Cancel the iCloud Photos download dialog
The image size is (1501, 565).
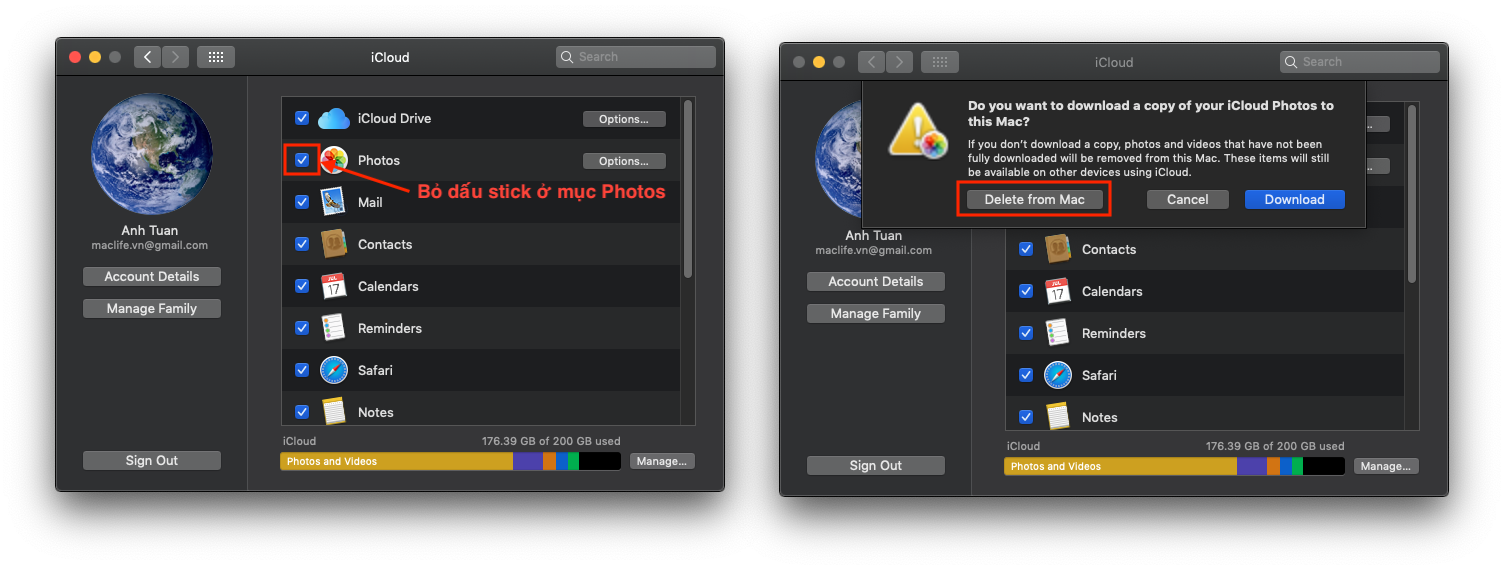[1187, 199]
